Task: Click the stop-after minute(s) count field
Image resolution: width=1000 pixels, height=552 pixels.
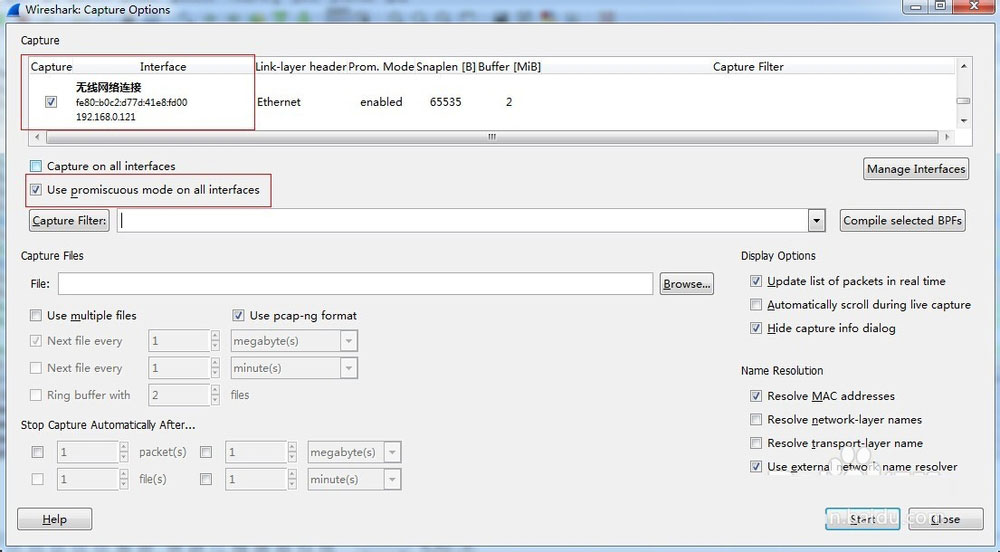Action: tap(256, 479)
